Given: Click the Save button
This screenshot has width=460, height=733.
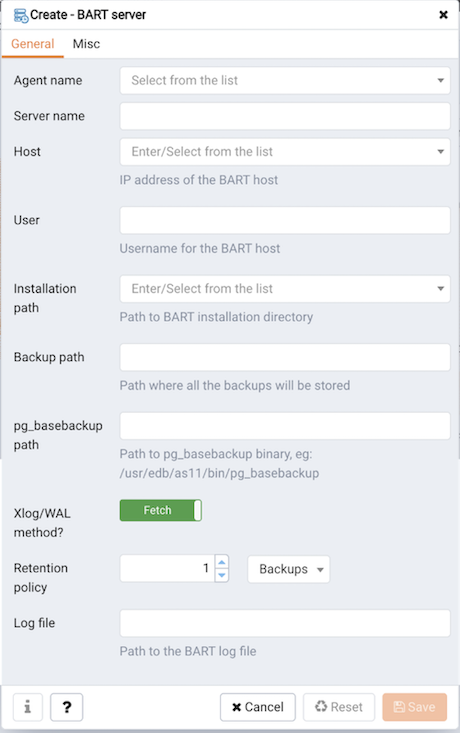Looking at the screenshot, I should [415, 707].
